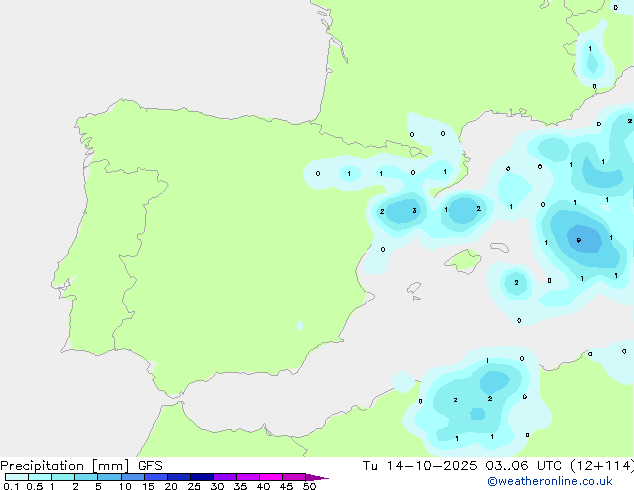Pick the legend swatch between 20 and 25

pyautogui.click(x=179, y=477)
